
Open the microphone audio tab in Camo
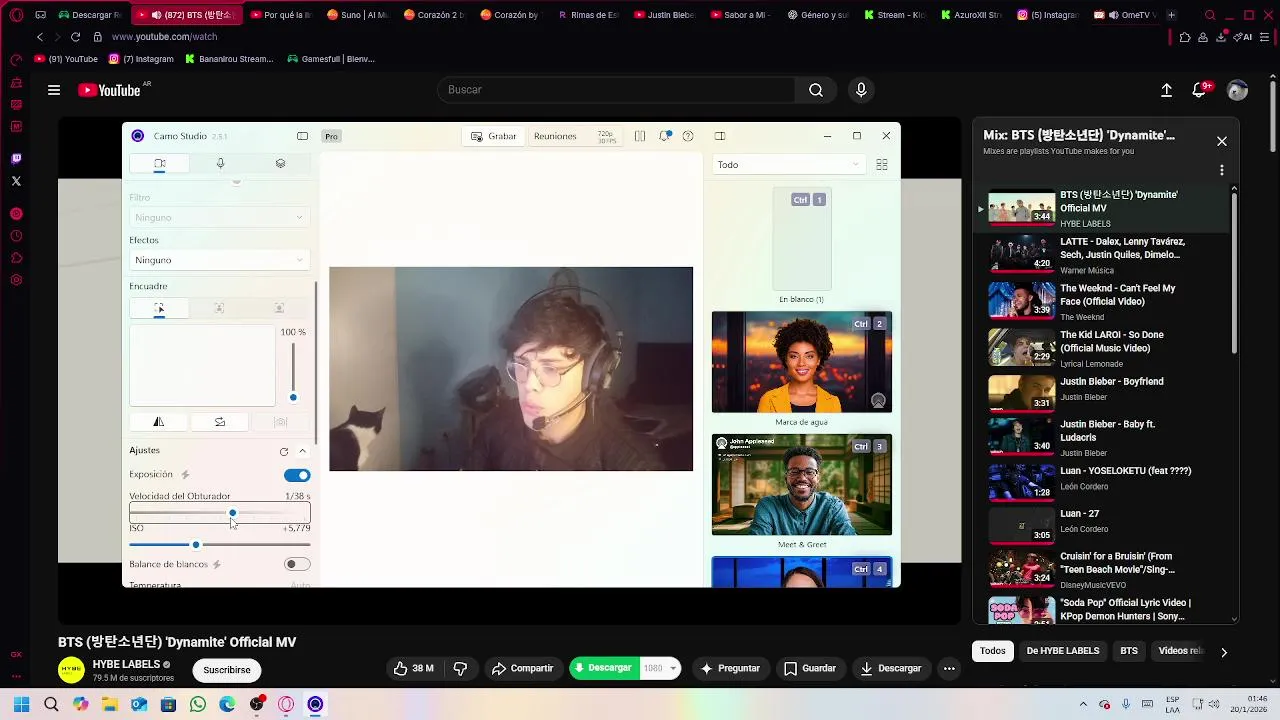click(220, 163)
